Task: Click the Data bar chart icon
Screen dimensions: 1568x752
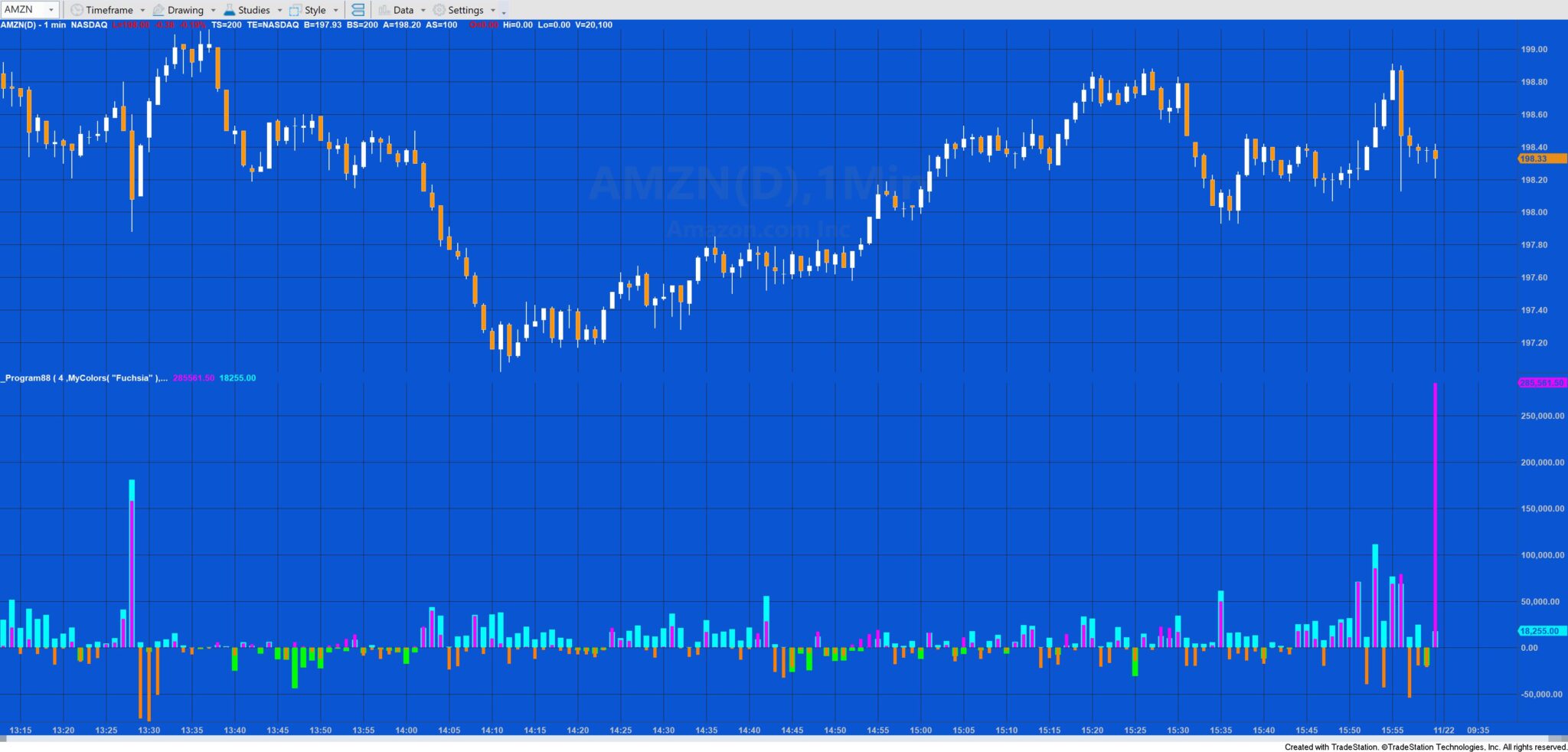Action: coord(384,10)
